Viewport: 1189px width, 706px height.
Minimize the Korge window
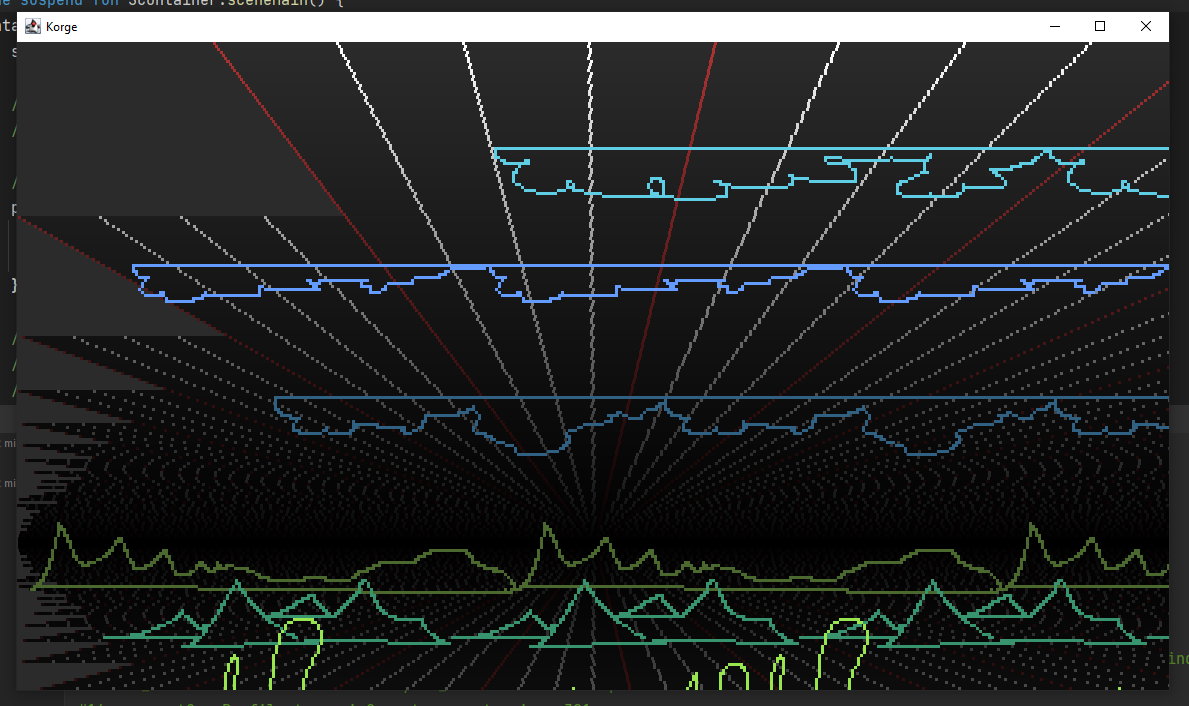point(1055,27)
